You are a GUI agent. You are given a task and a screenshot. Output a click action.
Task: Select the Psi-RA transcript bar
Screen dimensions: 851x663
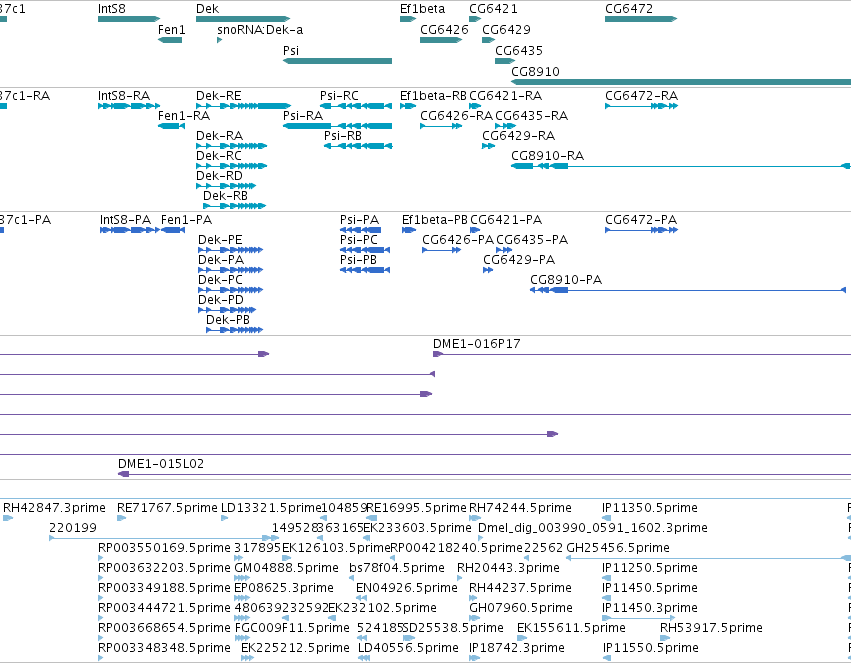click(337, 126)
